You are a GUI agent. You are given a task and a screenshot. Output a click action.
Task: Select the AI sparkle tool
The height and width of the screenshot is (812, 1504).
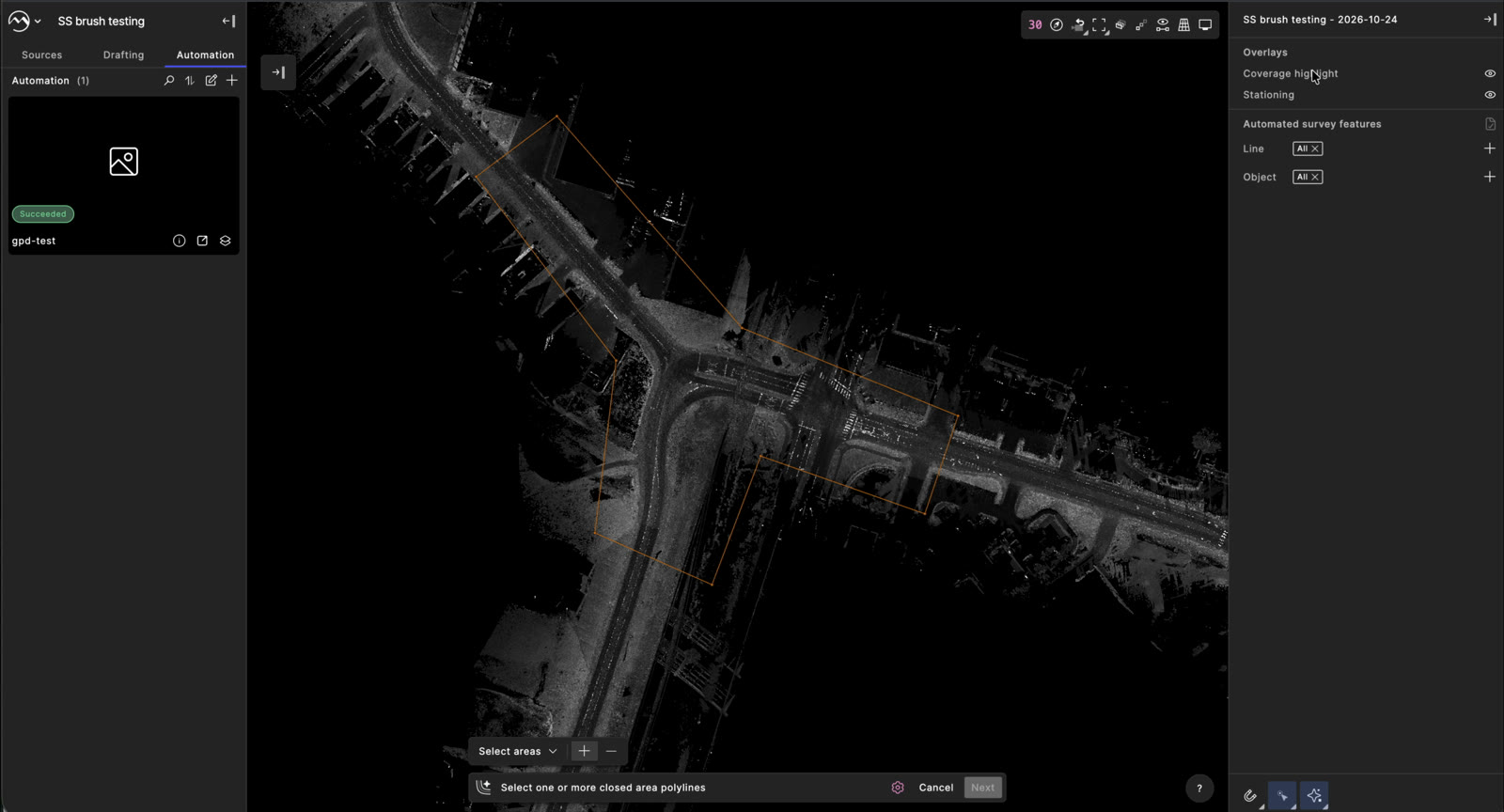[1314, 796]
